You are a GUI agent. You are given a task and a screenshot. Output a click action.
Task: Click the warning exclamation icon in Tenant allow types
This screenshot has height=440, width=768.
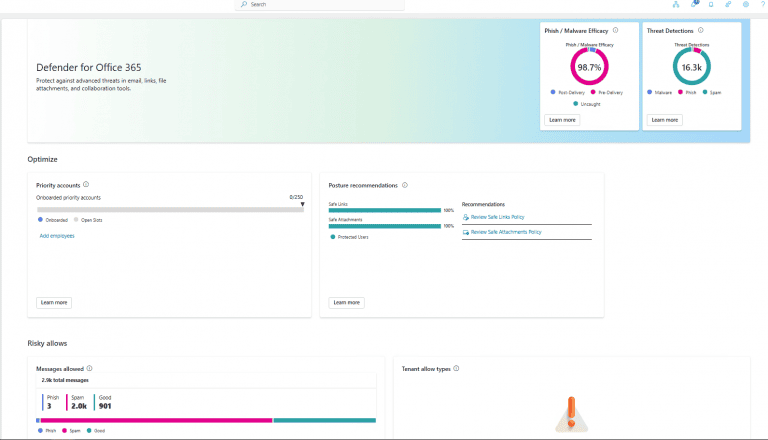tap(571, 414)
